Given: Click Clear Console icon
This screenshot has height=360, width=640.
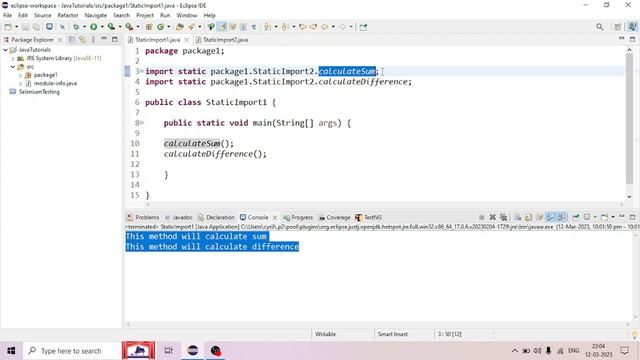Looking at the screenshot, I should 518,217.
